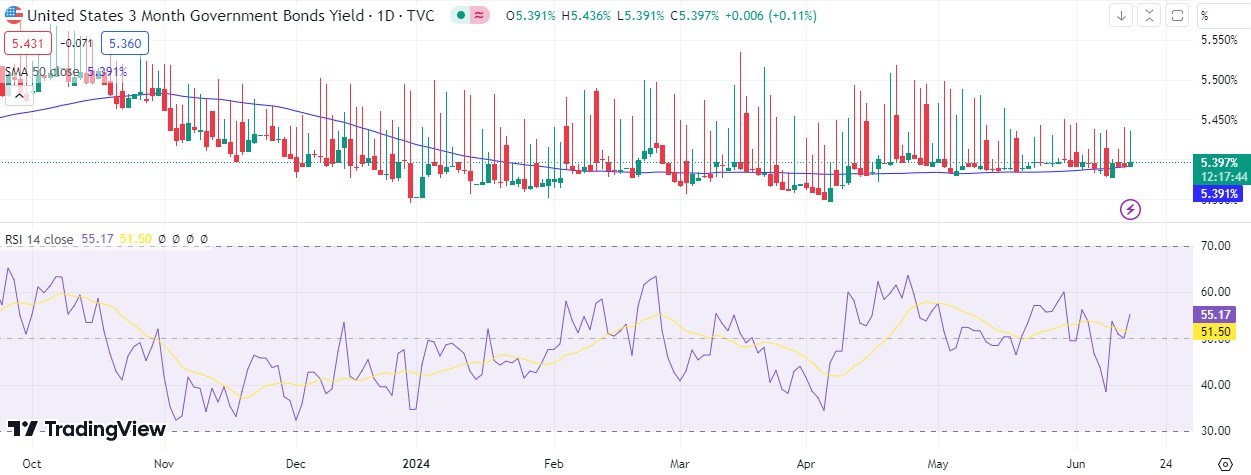Click the pink approximate-data status icon
The width and height of the screenshot is (1251, 475).
[x=480, y=16]
